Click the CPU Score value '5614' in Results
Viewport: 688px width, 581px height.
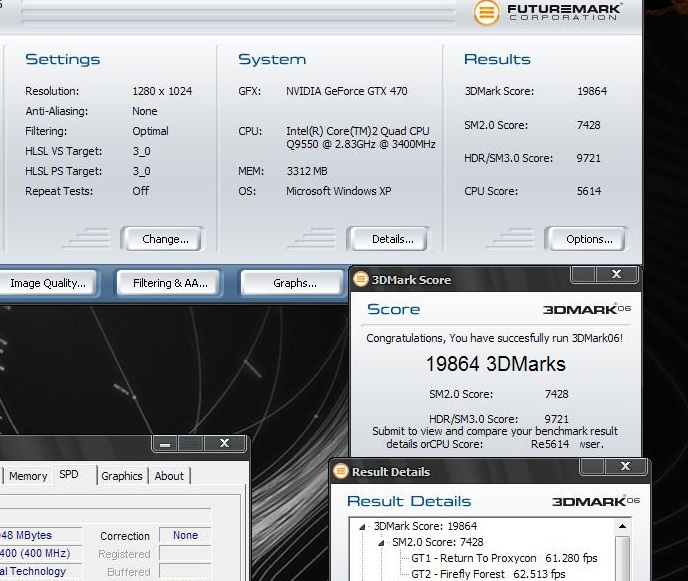[x=589, y=191]
